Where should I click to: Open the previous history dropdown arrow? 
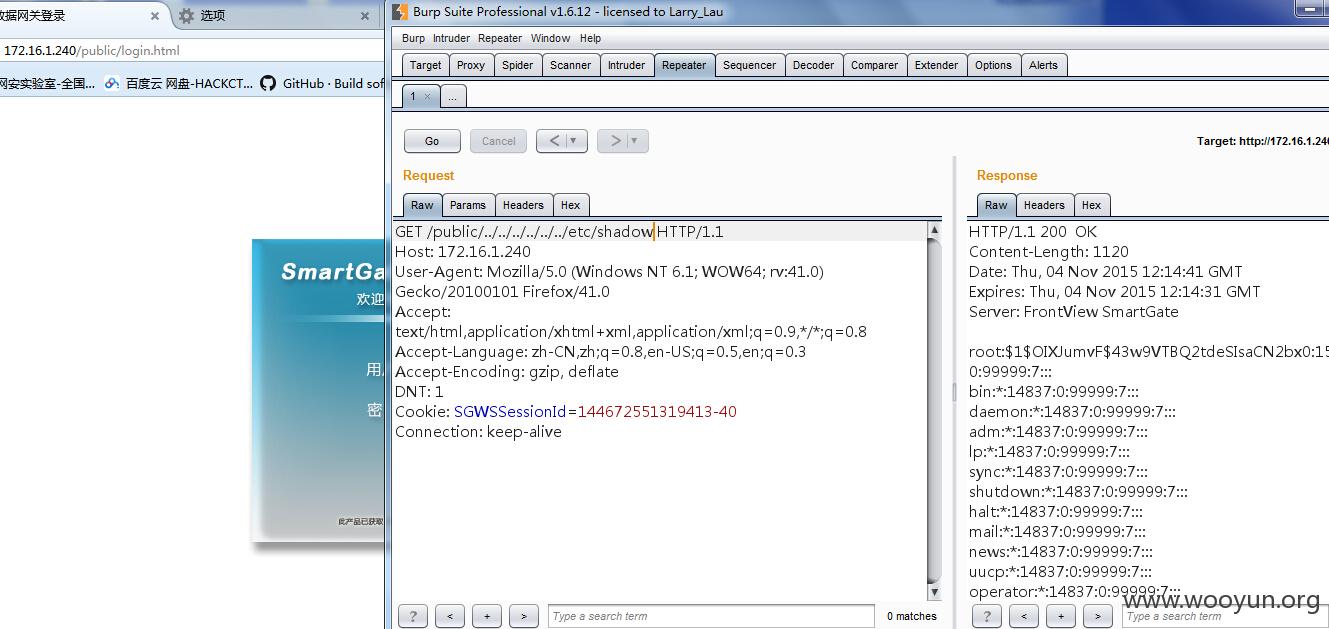pos(576,141)
